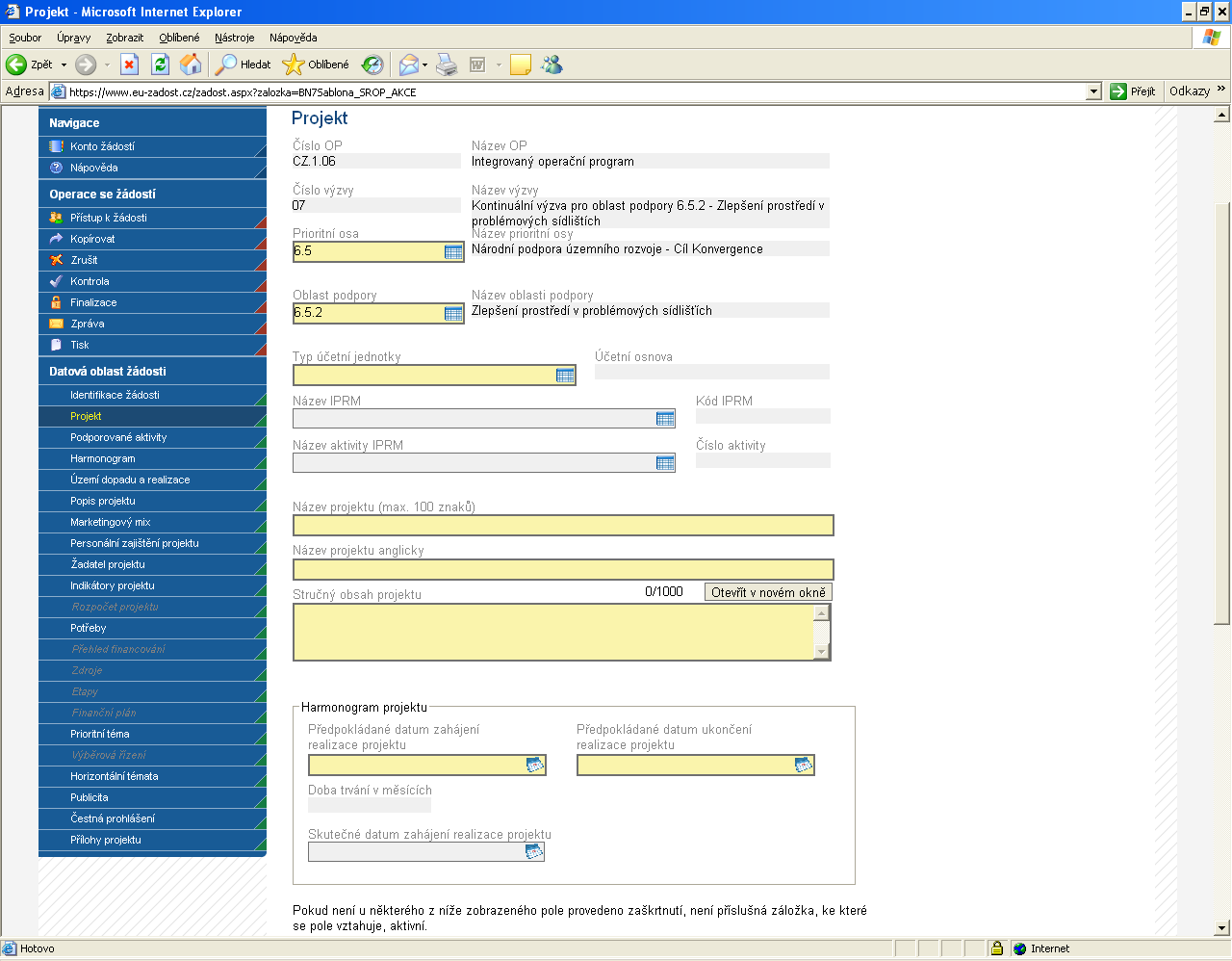Open calendar for předpokládané datum zahájení
The width and height of the screenshot is (1232, 961).
(535, 765)
